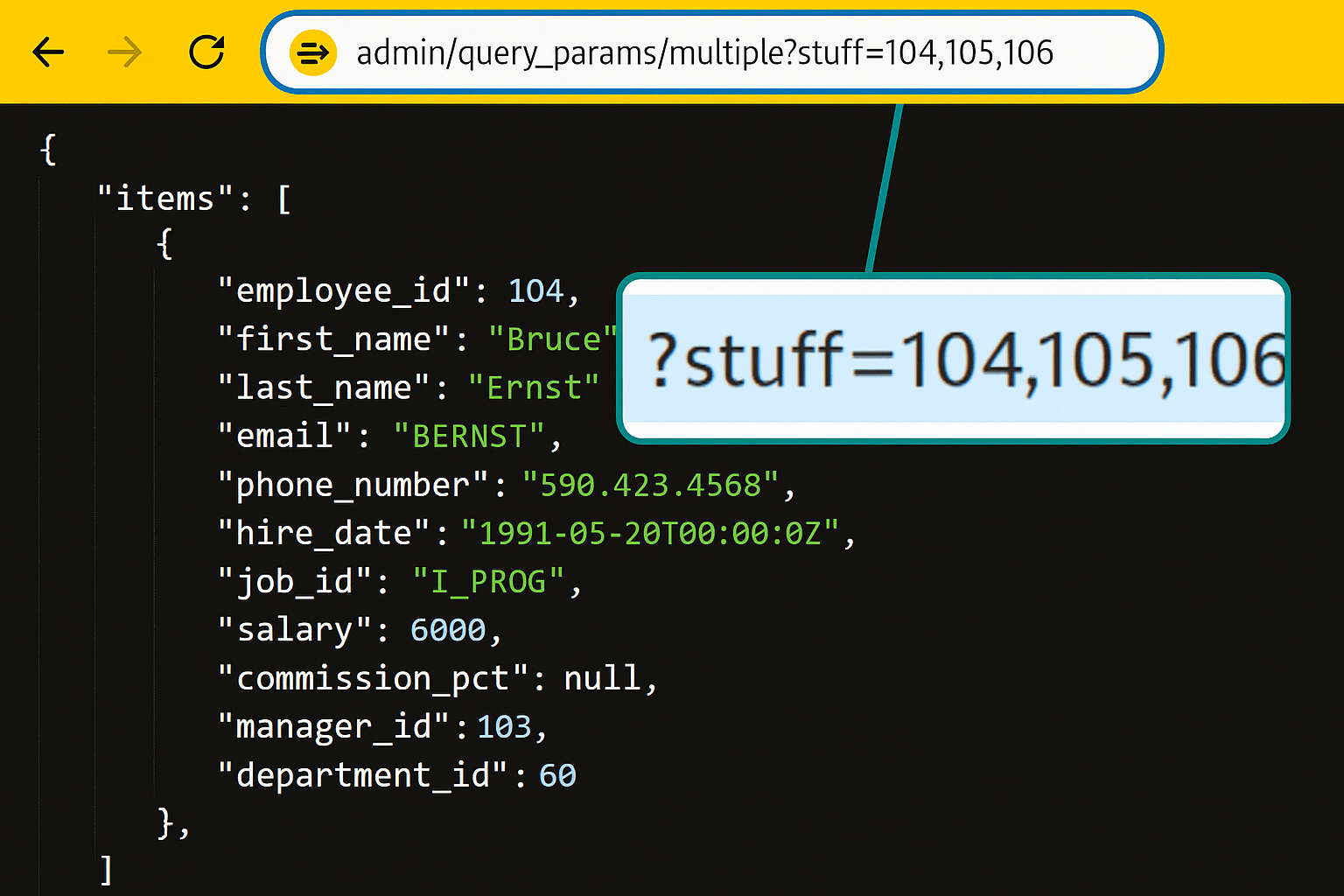Image resolution: width=1344 pixels, height=896 pixels.
Task: Click the back navigation arrow
Action: coord(48,52)
